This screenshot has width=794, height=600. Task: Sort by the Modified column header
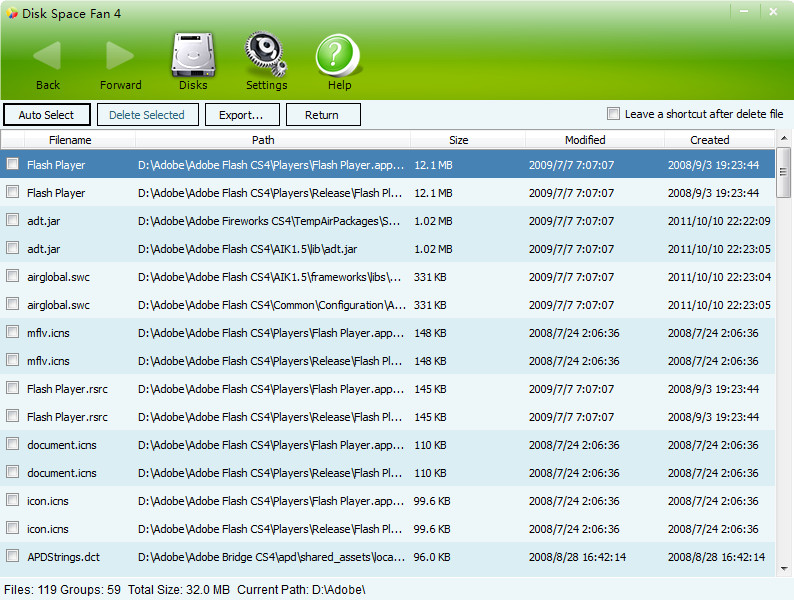(585, 140)
